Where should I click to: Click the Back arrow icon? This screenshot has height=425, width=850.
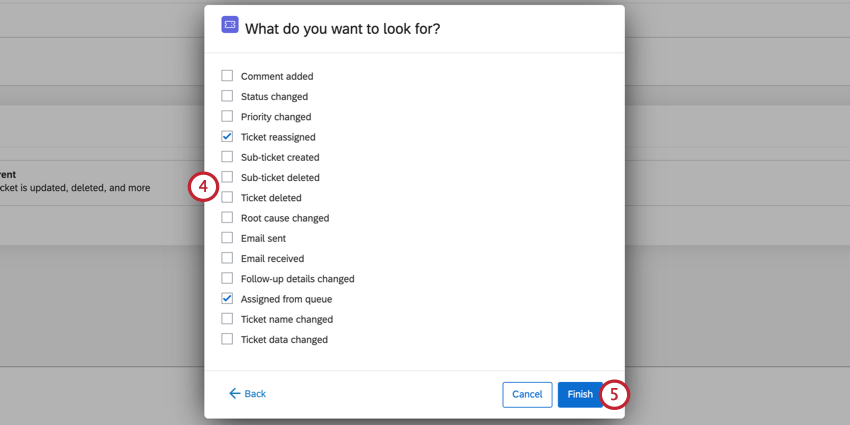(x=234, y=394)
